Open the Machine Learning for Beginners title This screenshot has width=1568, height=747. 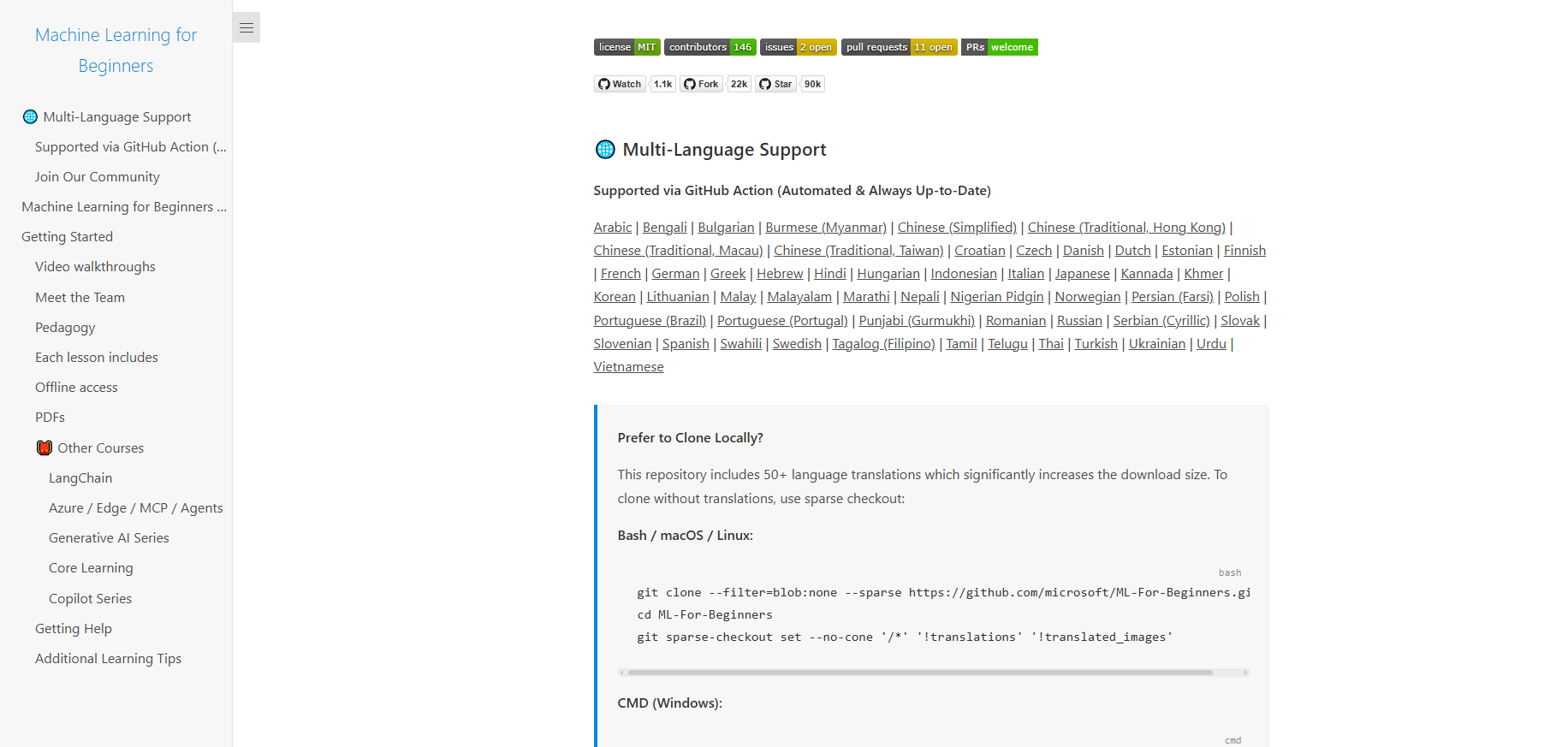coord(116,50)
